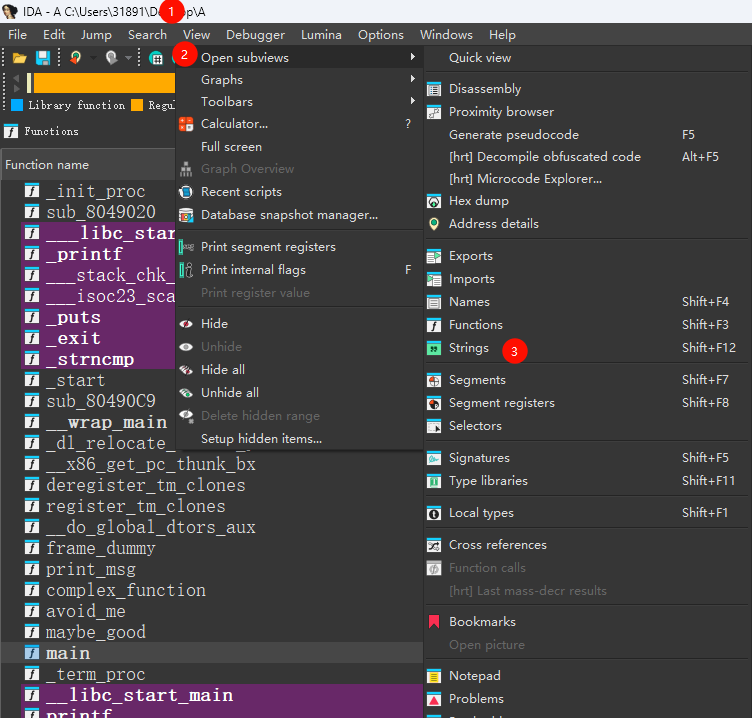Click the Functions subview icon

434,325
